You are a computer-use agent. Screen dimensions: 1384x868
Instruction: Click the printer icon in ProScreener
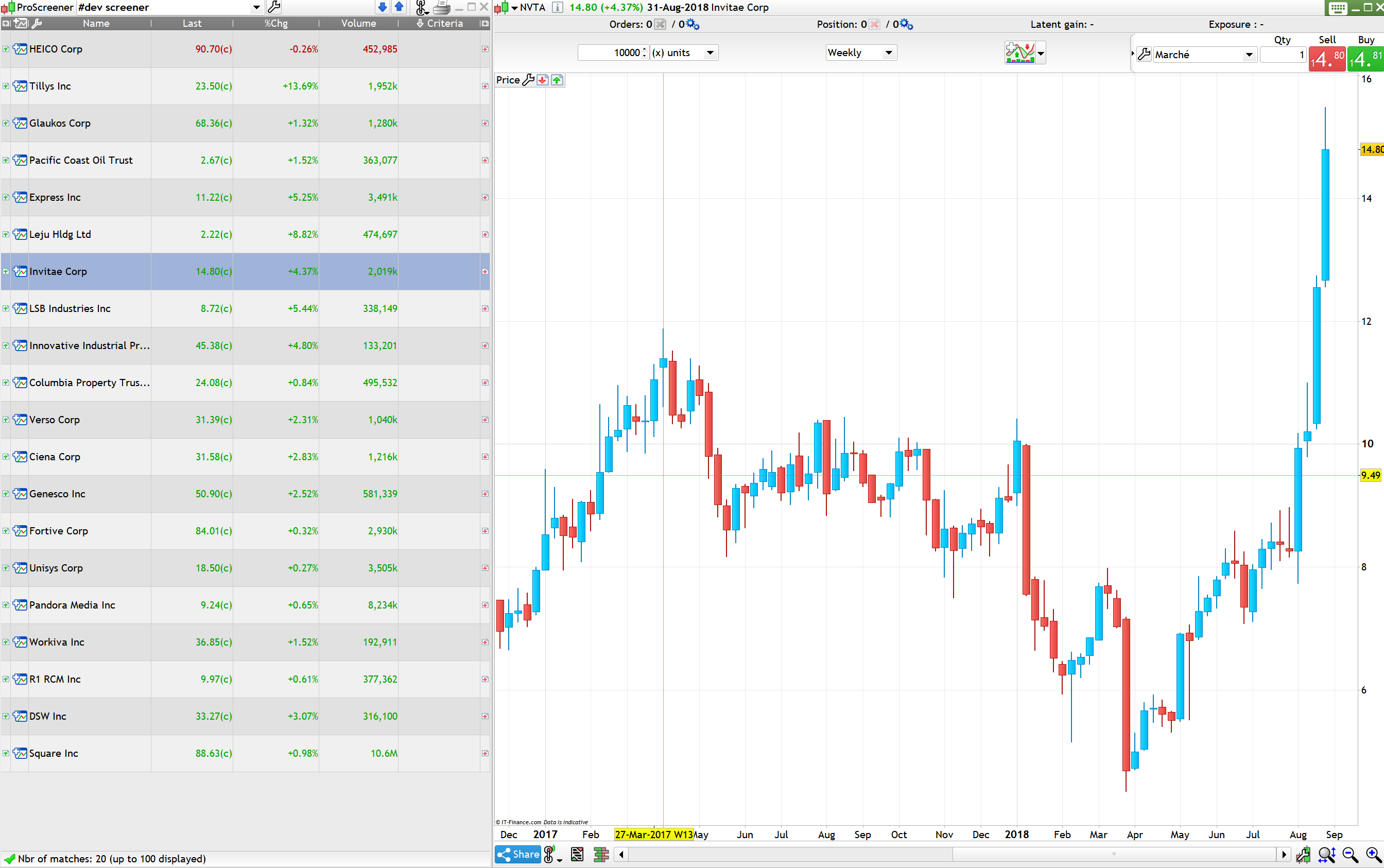[x=441, y=7]
